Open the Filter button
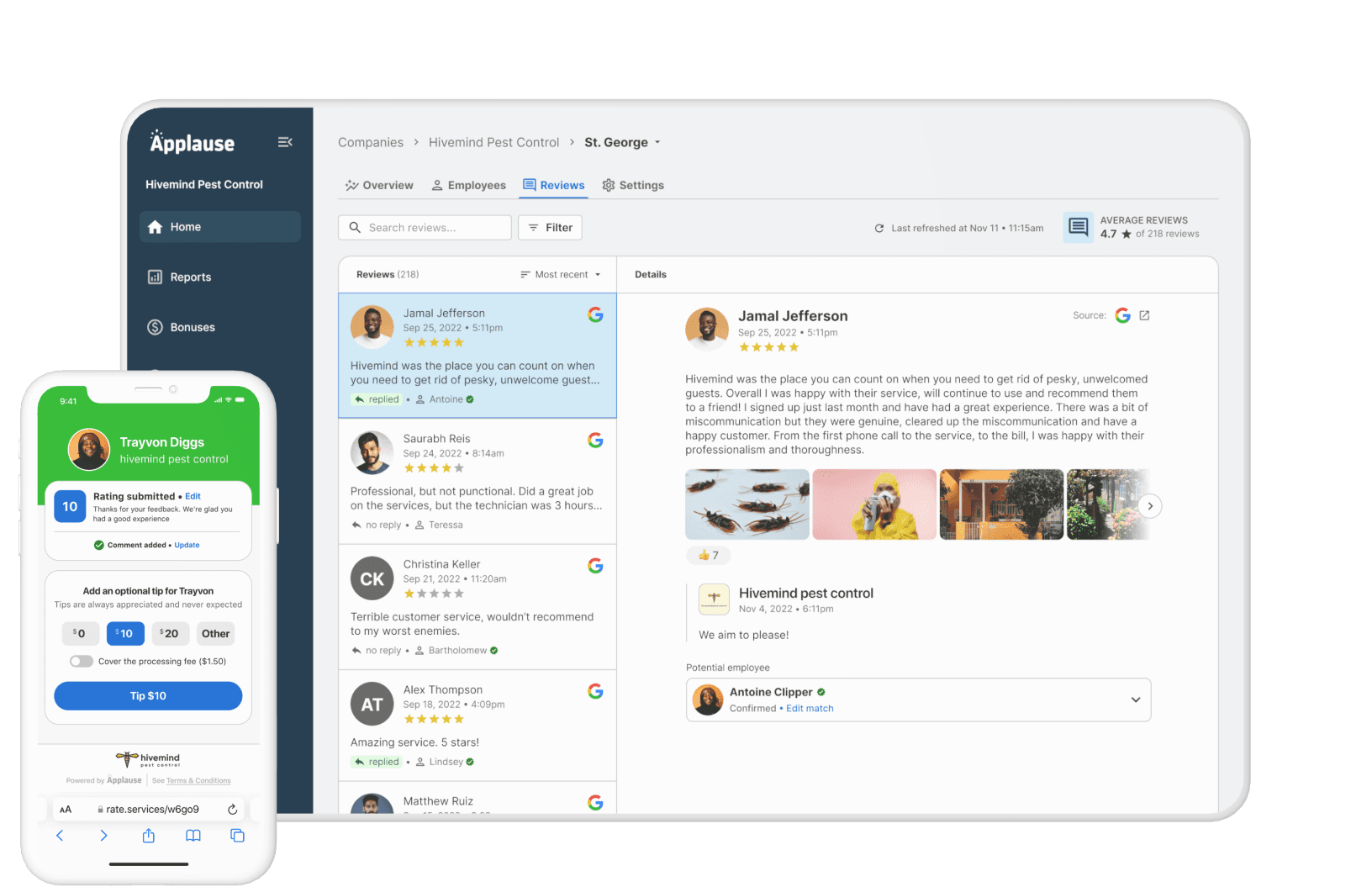 550,228
